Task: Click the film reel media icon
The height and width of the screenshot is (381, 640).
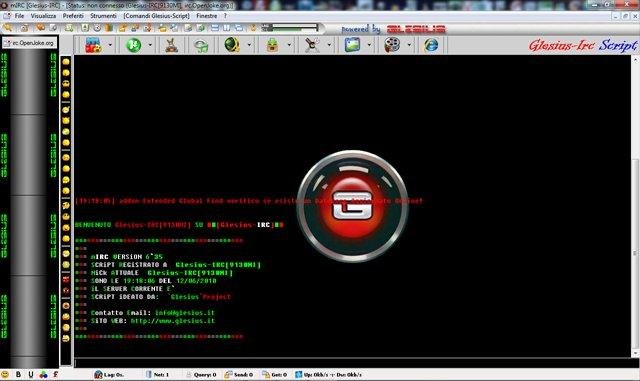Action: click(392, 45)
